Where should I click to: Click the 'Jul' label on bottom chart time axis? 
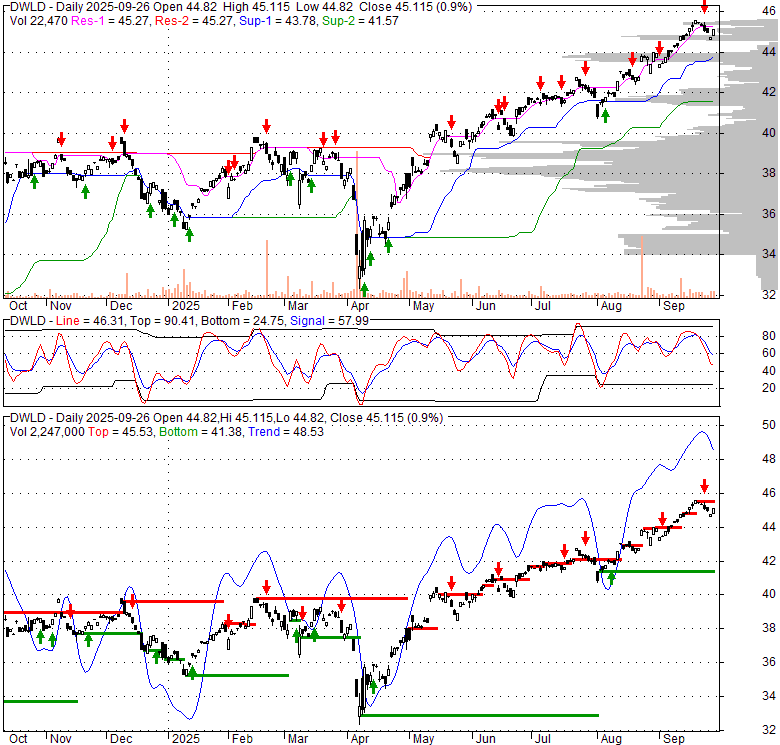(x=543, y=739)
